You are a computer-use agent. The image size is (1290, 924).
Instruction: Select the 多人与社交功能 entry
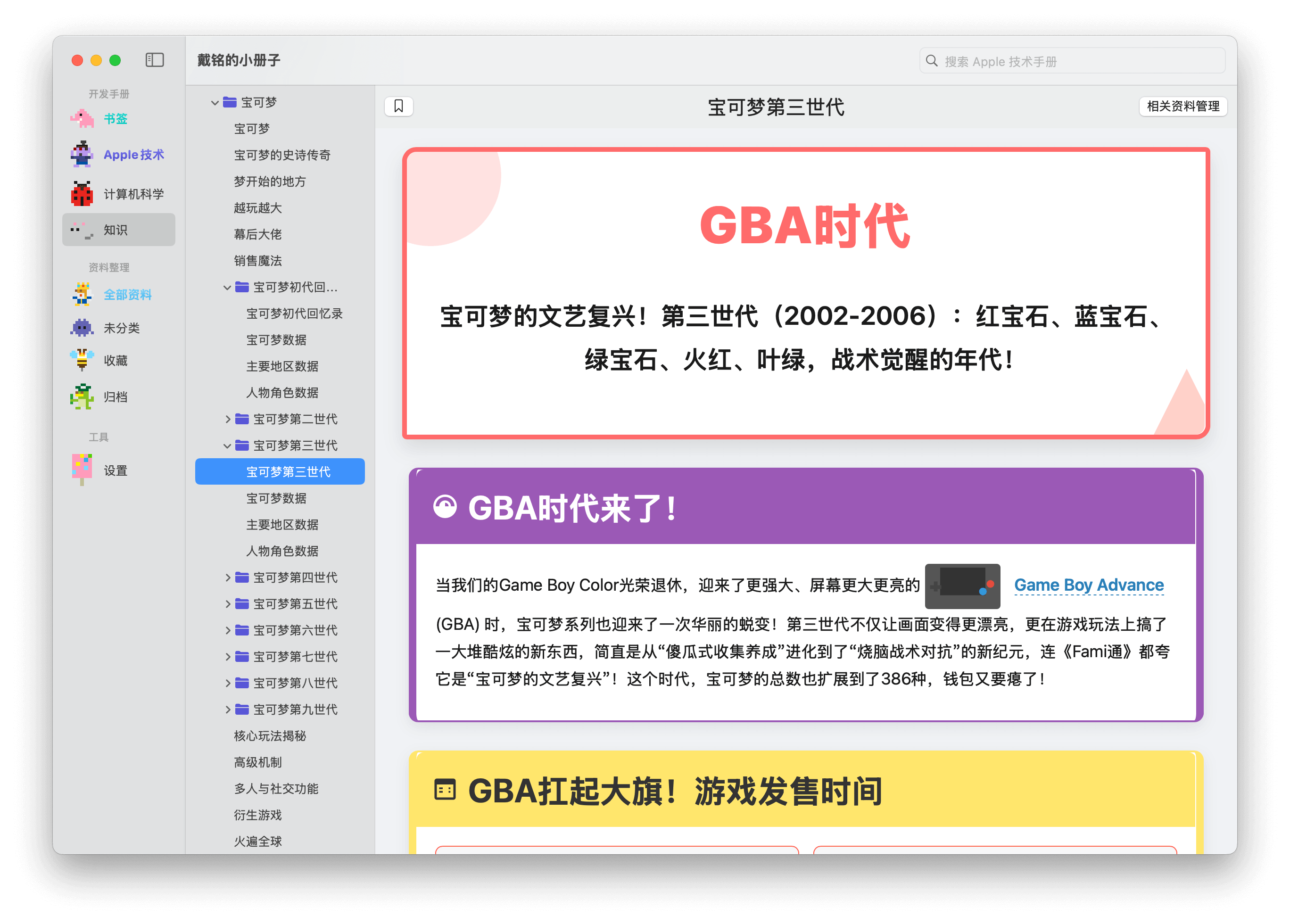coord(276,789)
